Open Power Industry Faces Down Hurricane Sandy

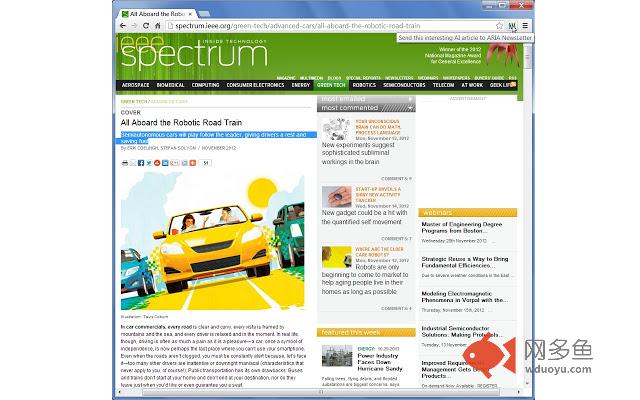tap(380, 362)
